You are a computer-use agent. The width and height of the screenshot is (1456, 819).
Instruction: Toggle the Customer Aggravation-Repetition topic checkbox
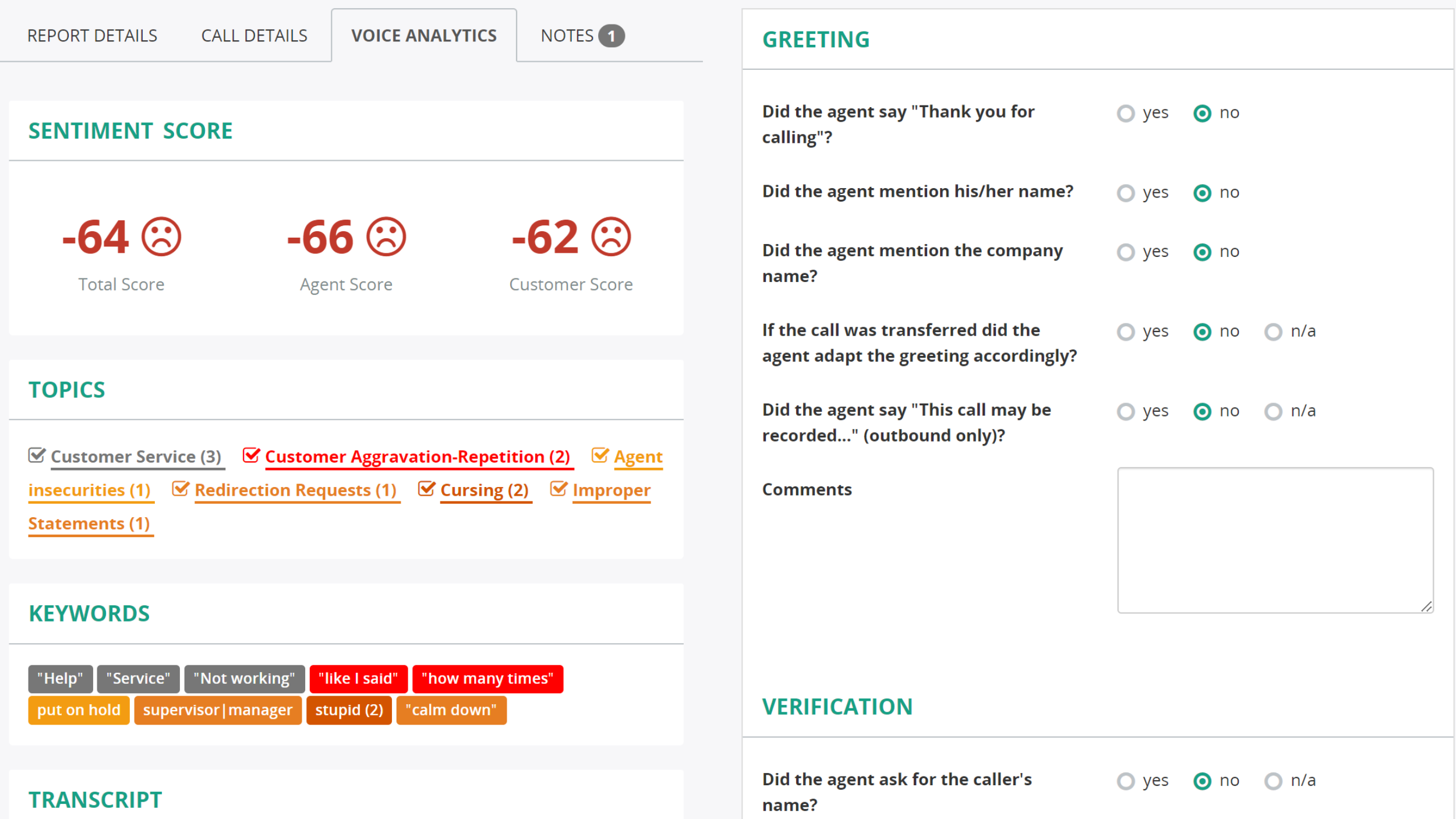point(251,455)
